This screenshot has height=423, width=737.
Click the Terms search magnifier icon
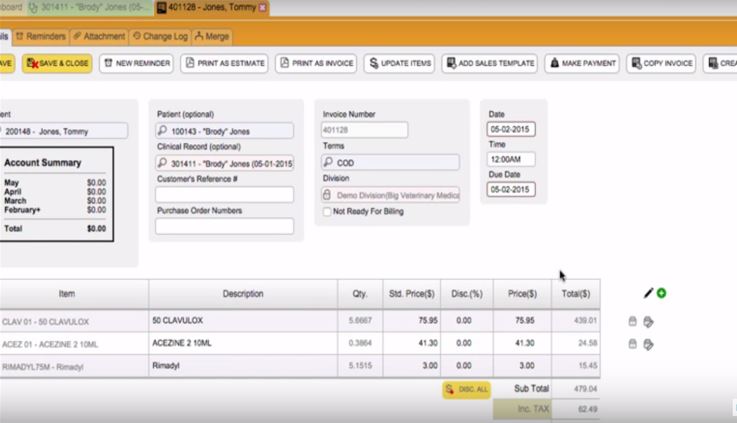pos(328,162)
